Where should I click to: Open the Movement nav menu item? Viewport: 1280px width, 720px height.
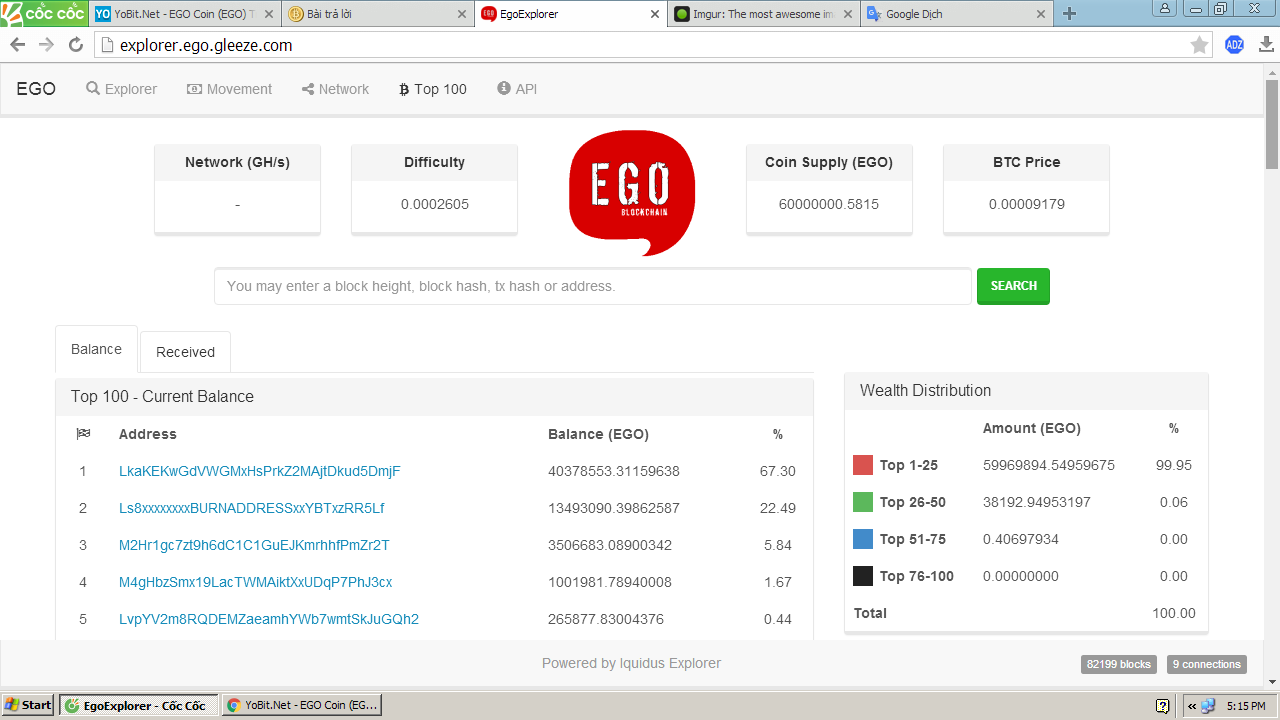click(229, 89)
